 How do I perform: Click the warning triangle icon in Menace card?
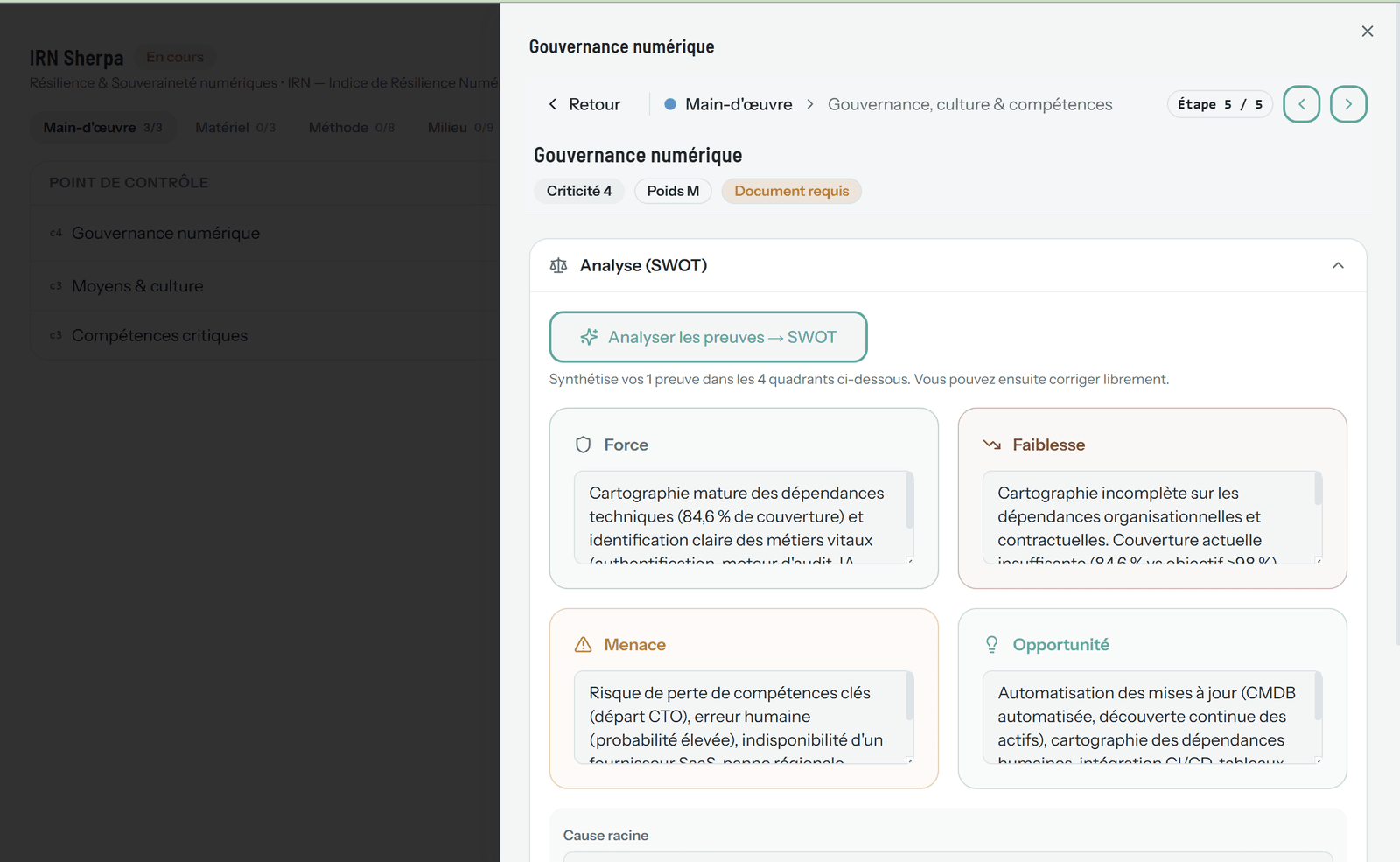point(584,645)
